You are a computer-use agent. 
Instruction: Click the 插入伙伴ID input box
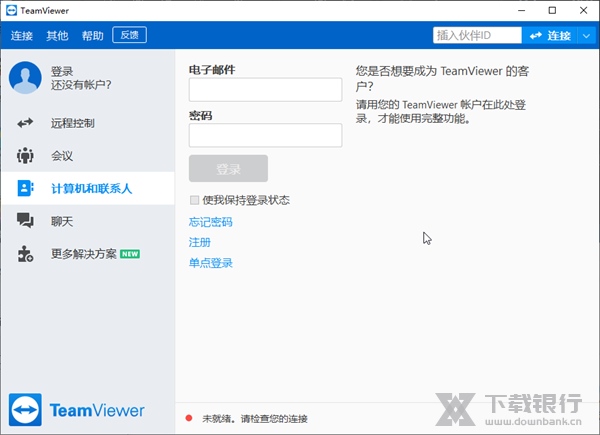pos(477,36)
